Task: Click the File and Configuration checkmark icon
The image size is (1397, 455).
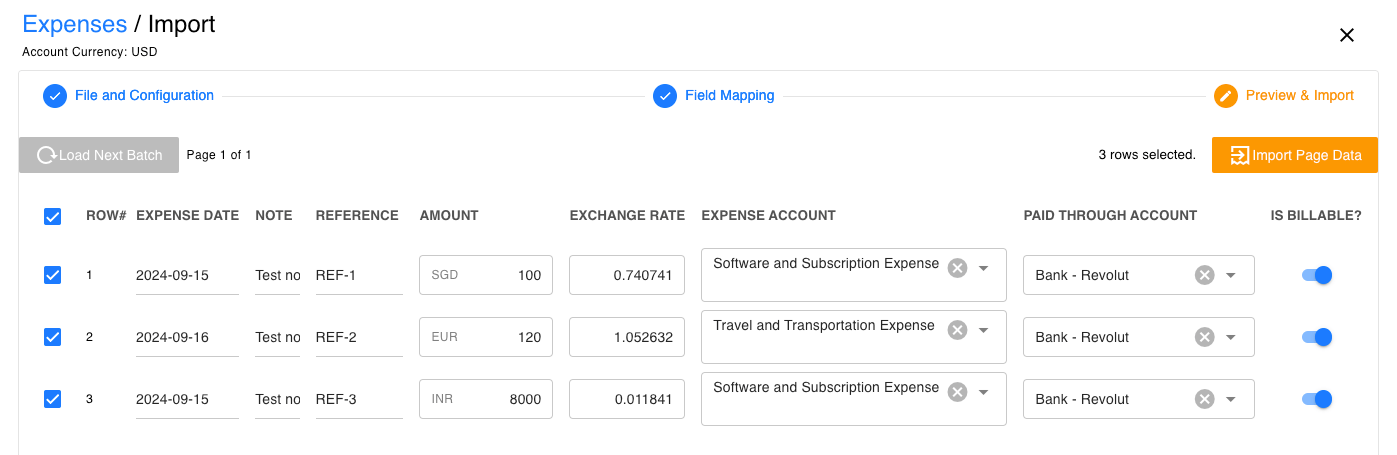Action: point(55,96)
